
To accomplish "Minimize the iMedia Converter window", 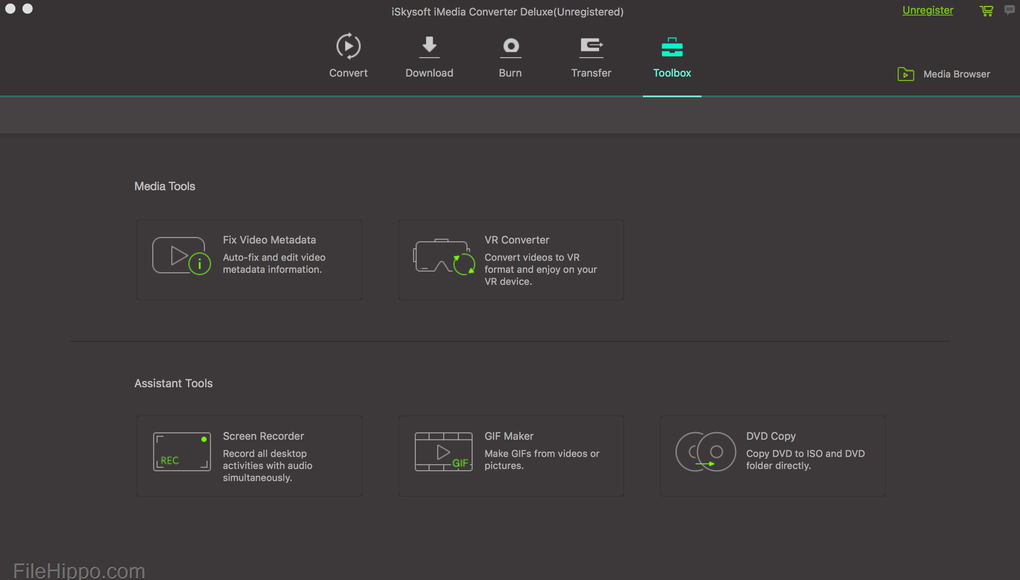I will [28, 9].
